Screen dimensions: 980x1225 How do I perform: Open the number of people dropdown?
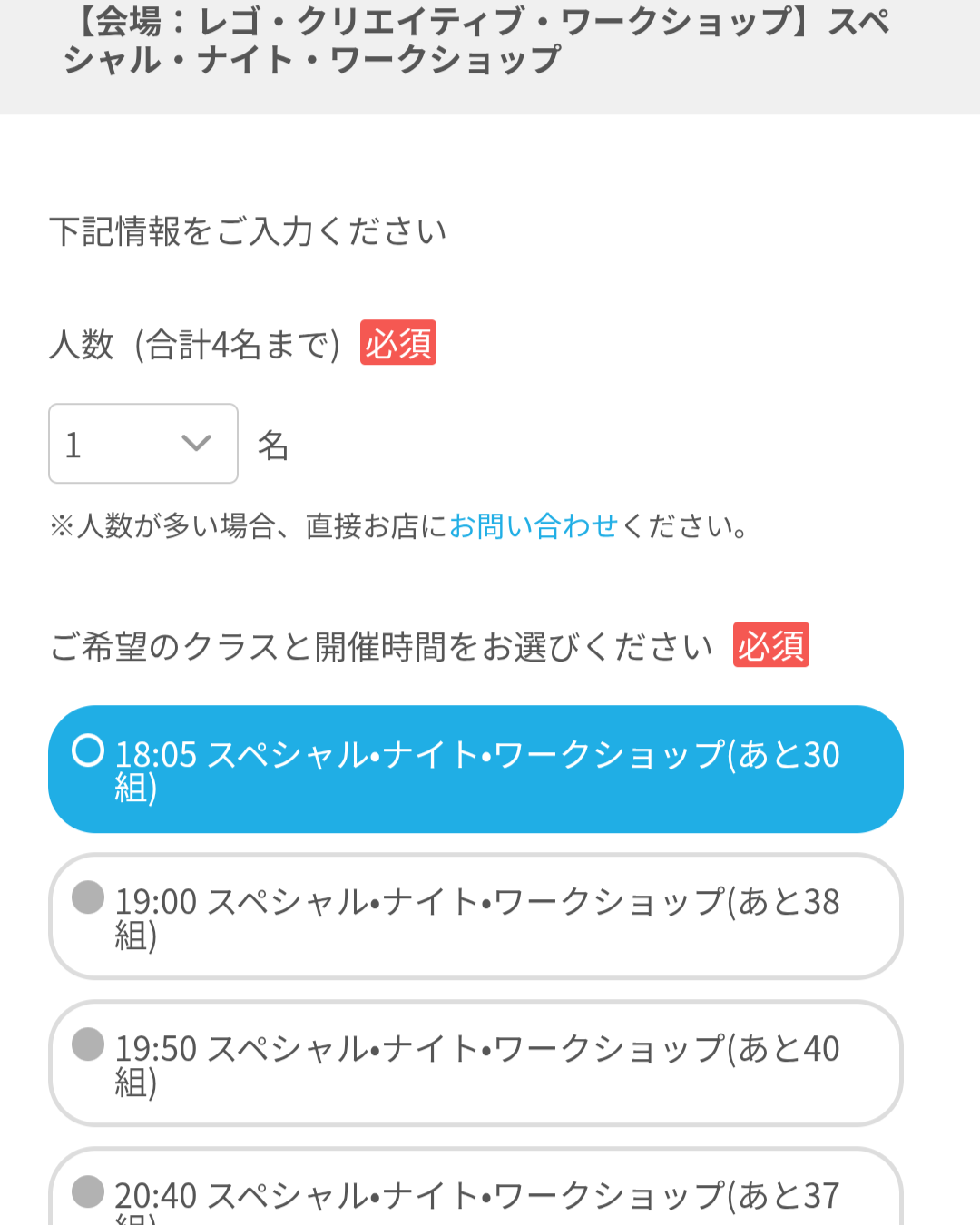point(142,444)
